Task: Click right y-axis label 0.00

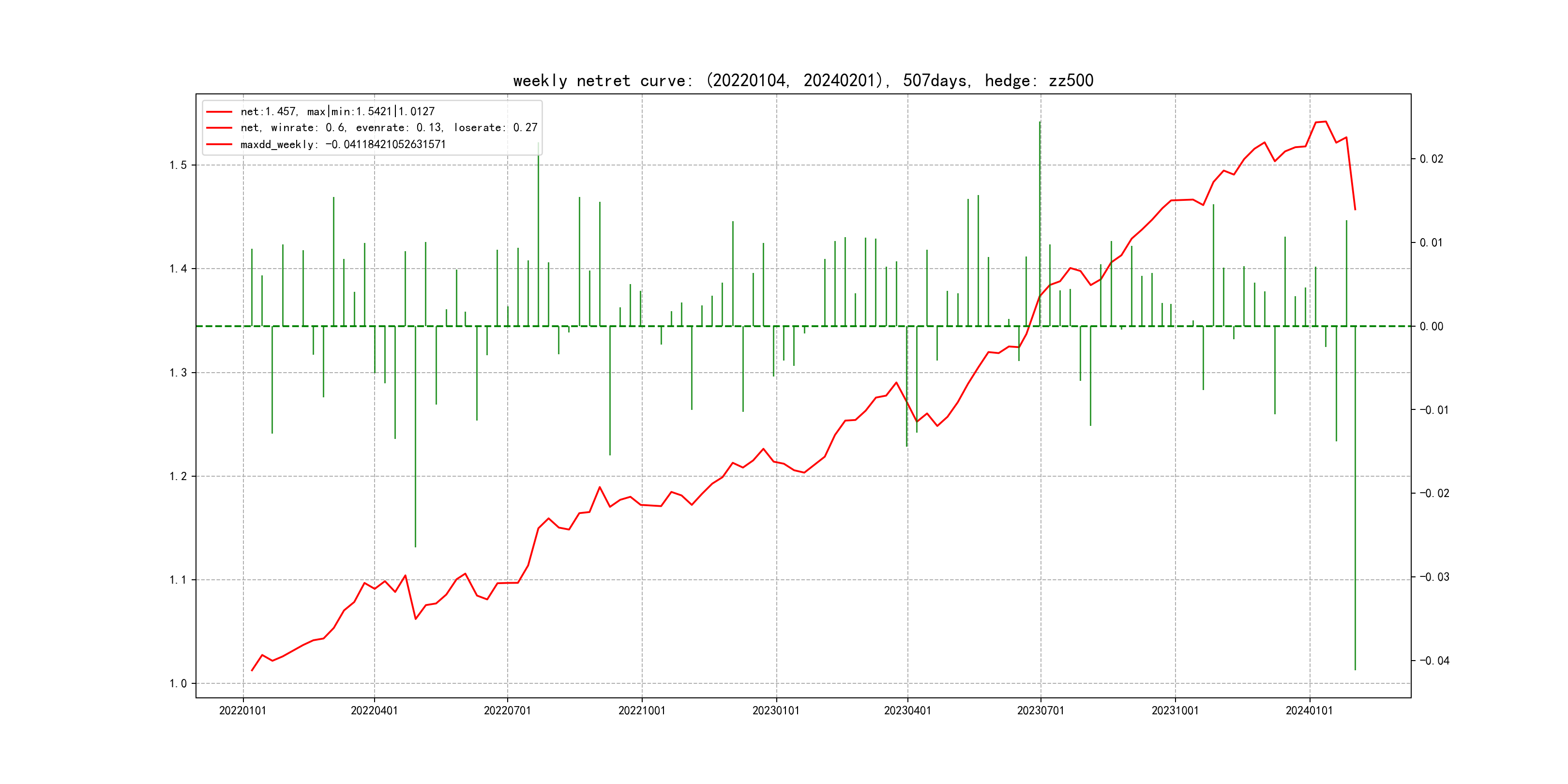Action: (1431, 327)
